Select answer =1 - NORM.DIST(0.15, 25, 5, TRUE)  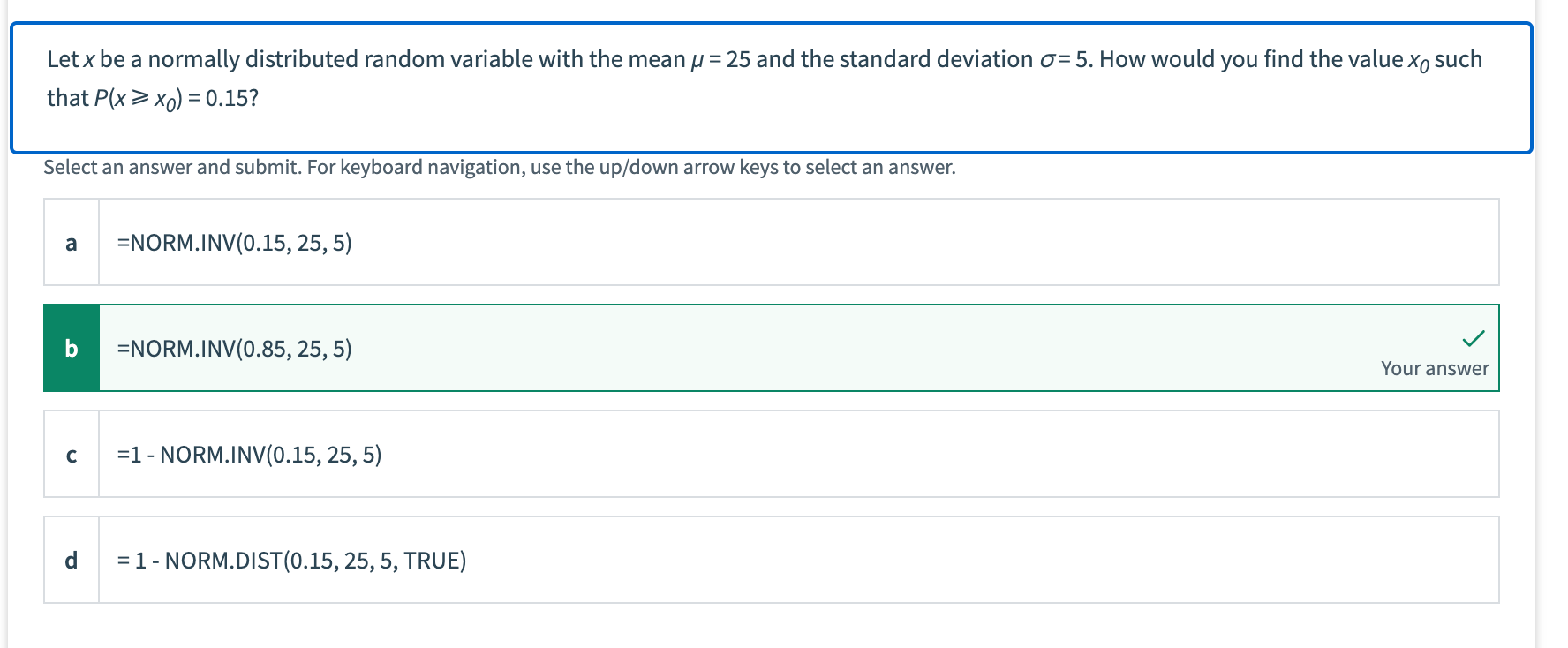(290, 561)
